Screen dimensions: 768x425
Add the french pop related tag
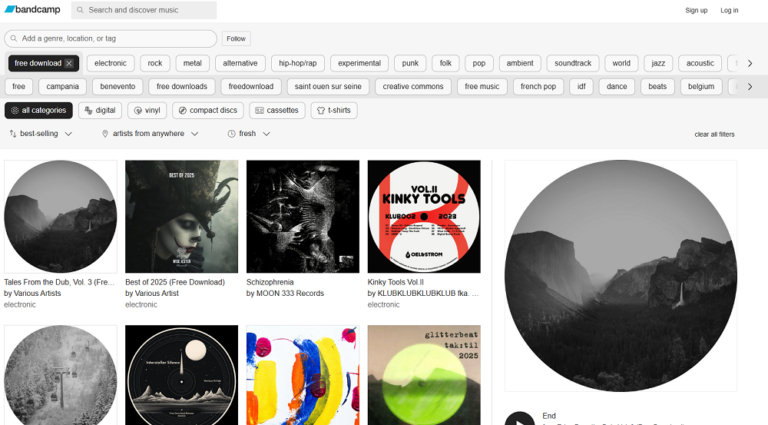[x=538, y=87]
